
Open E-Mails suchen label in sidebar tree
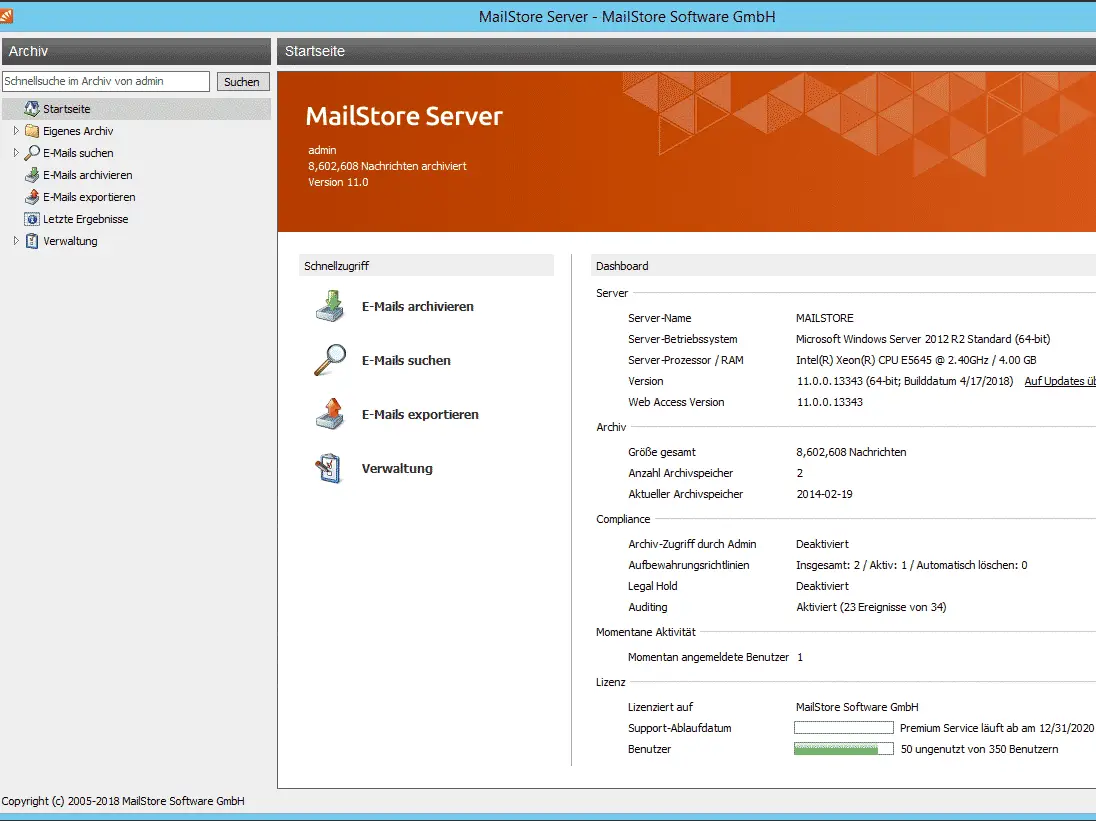click(78, 153)
